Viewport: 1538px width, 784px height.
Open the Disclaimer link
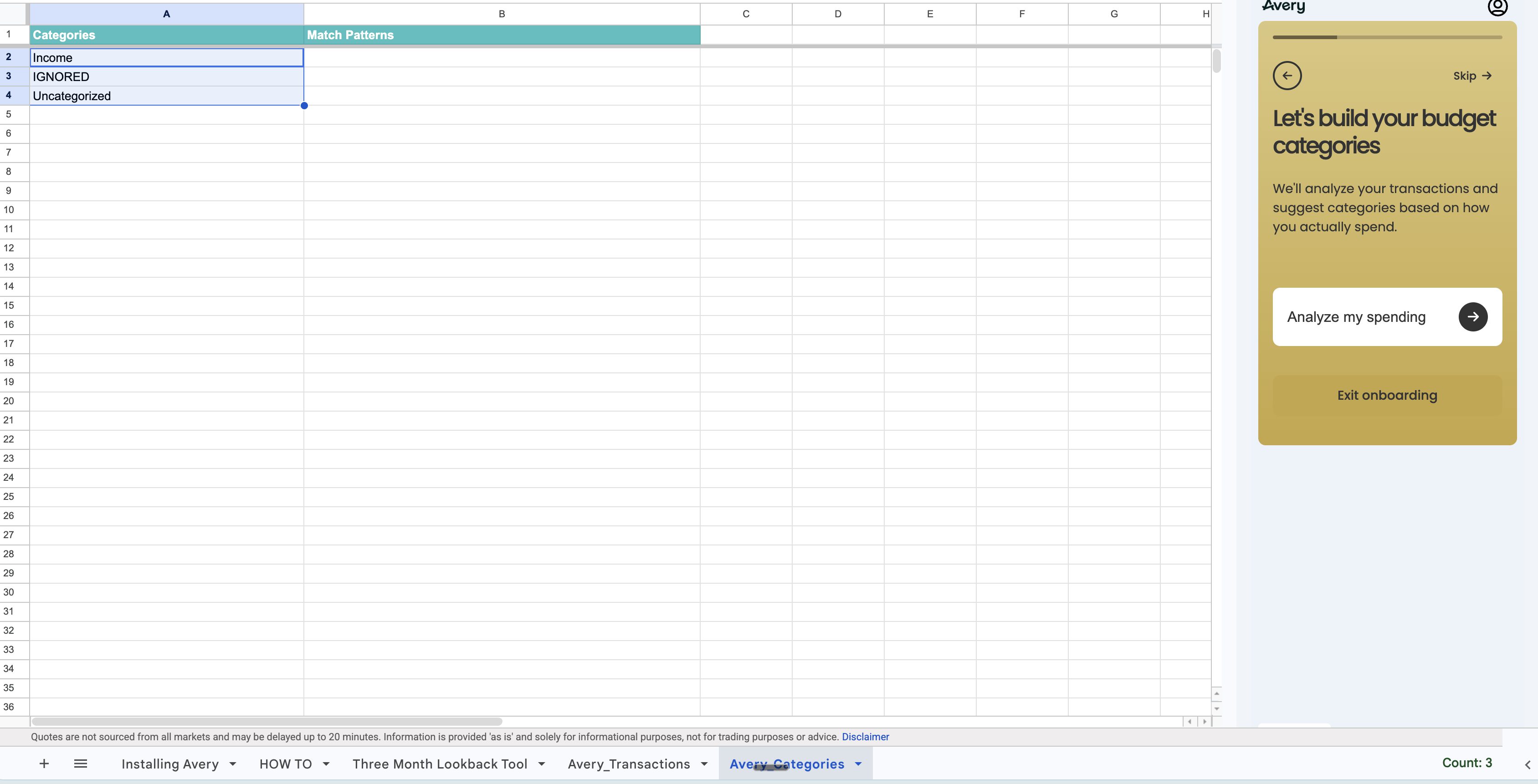pos(865,736)
